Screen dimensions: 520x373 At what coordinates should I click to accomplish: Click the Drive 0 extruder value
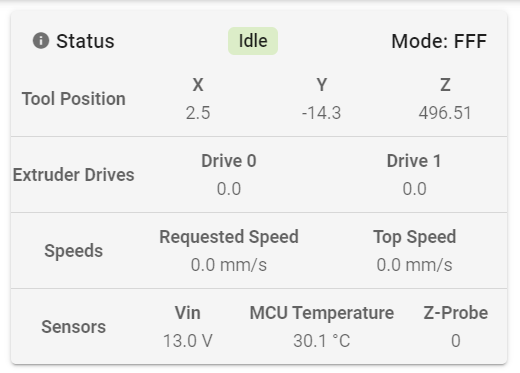point(229,189)
